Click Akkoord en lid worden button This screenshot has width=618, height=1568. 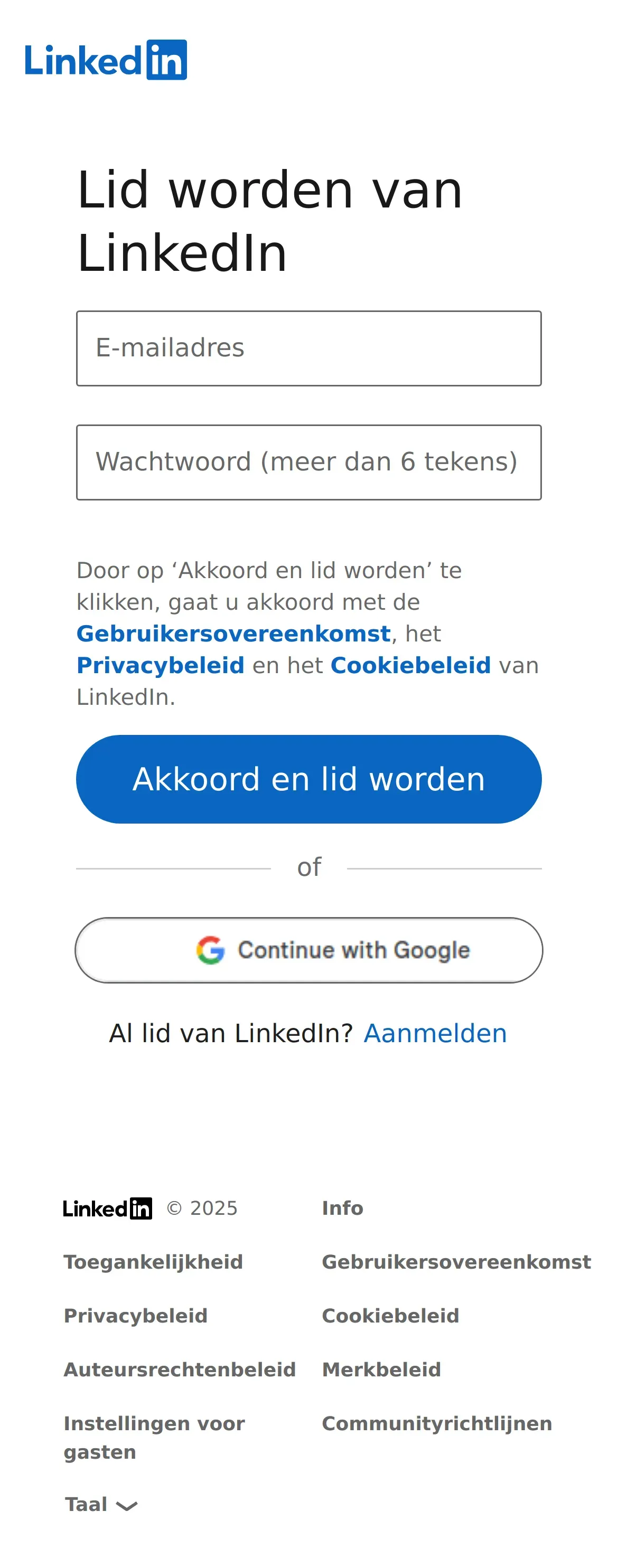(x=308, y=779)
